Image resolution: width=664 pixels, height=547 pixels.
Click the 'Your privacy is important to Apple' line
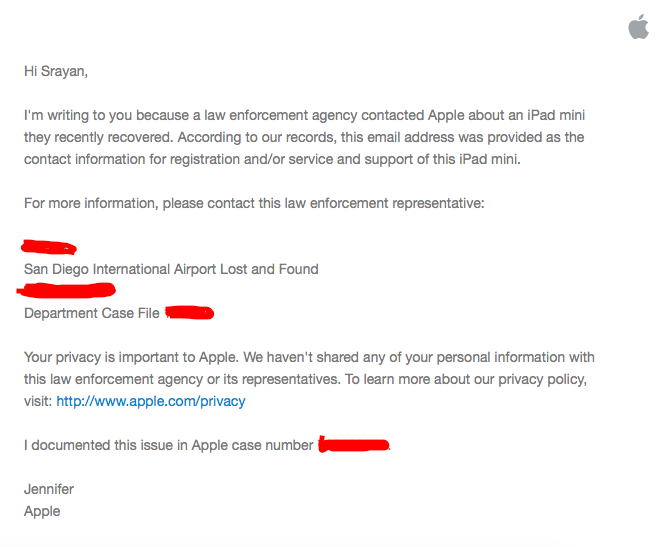[x=309, y=357]
